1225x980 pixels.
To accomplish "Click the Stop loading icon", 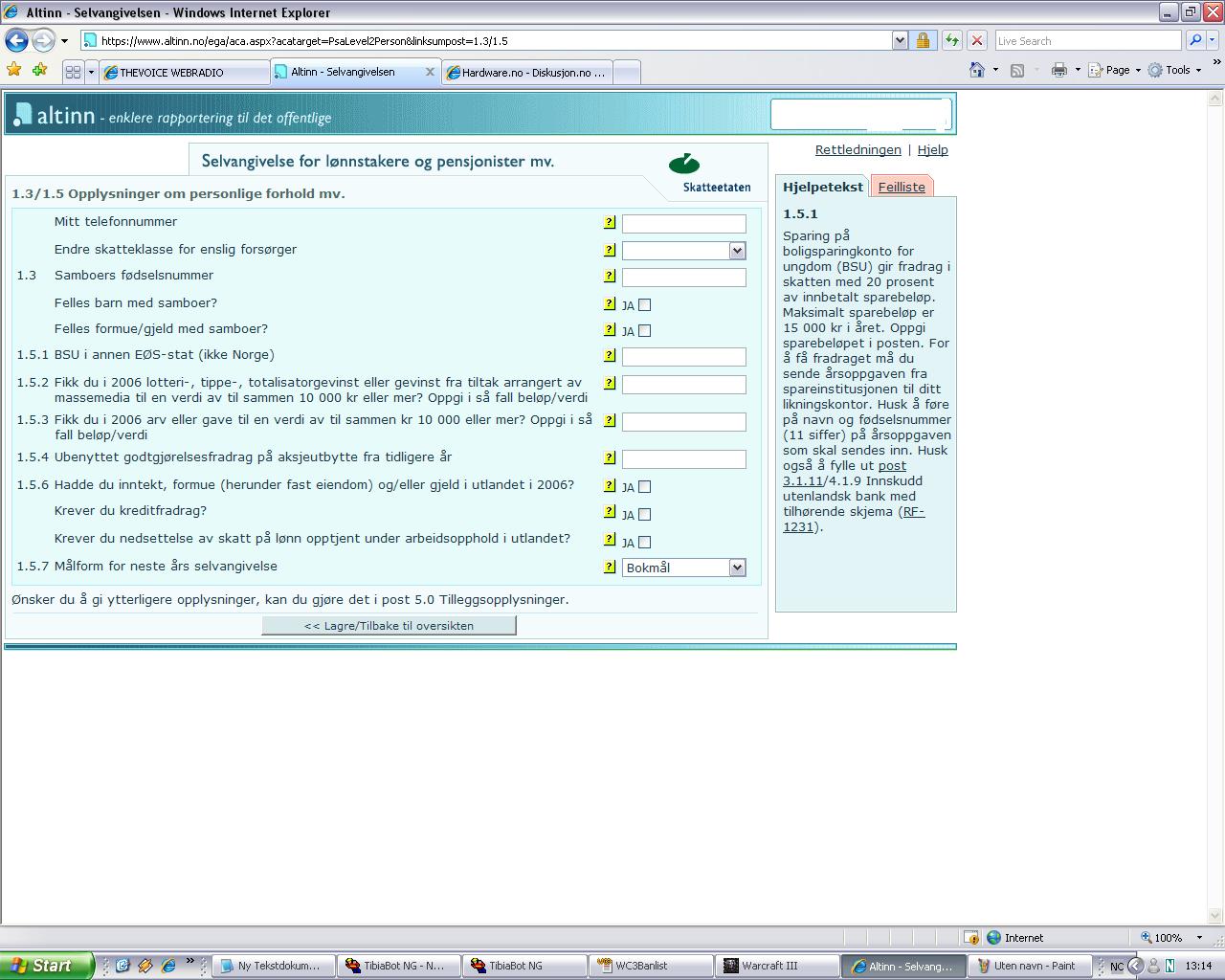I will [976, 40].
